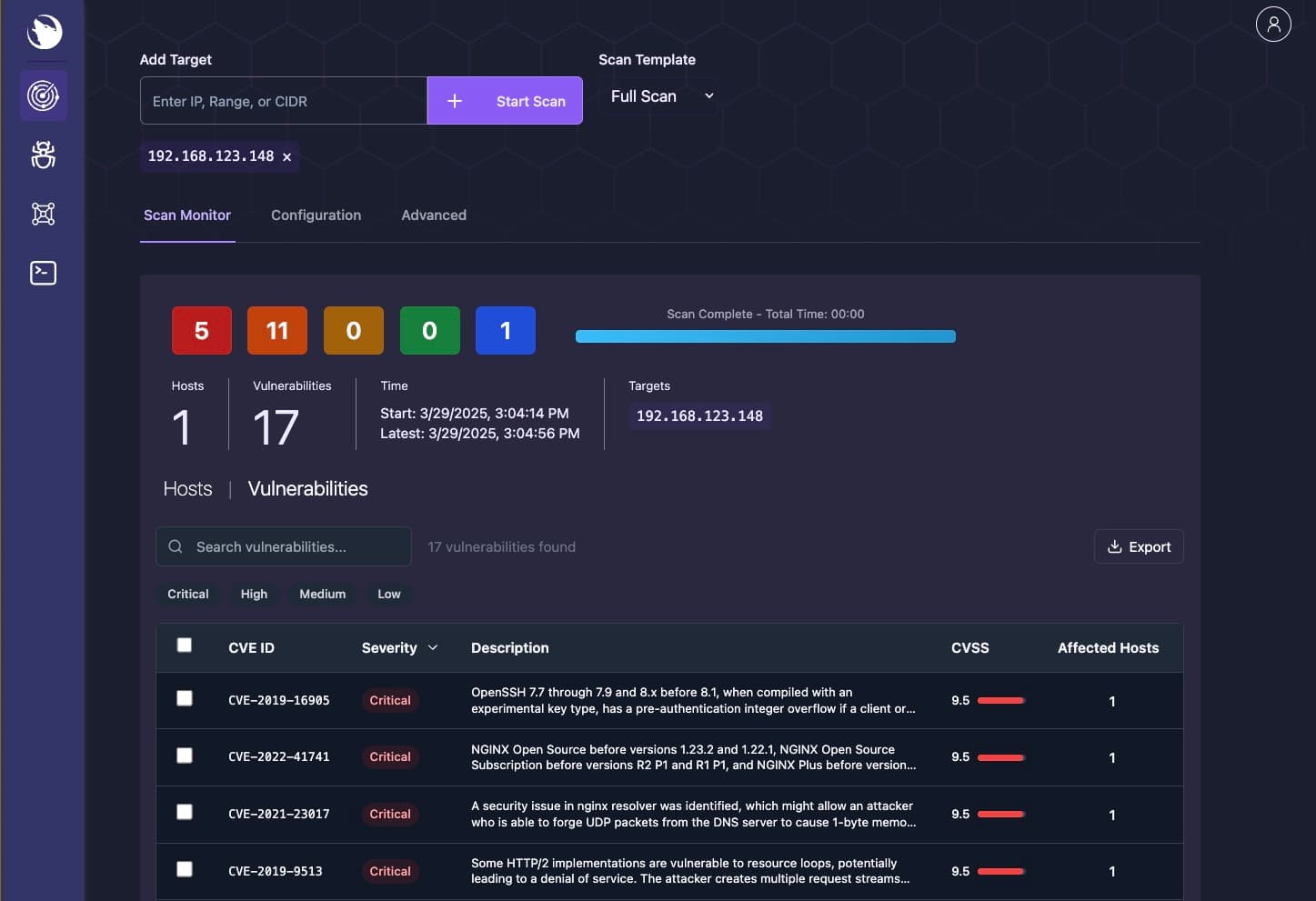Launch the terminal icon in sidebar
Screen dimensions: 1316x901
pos(42,272)
